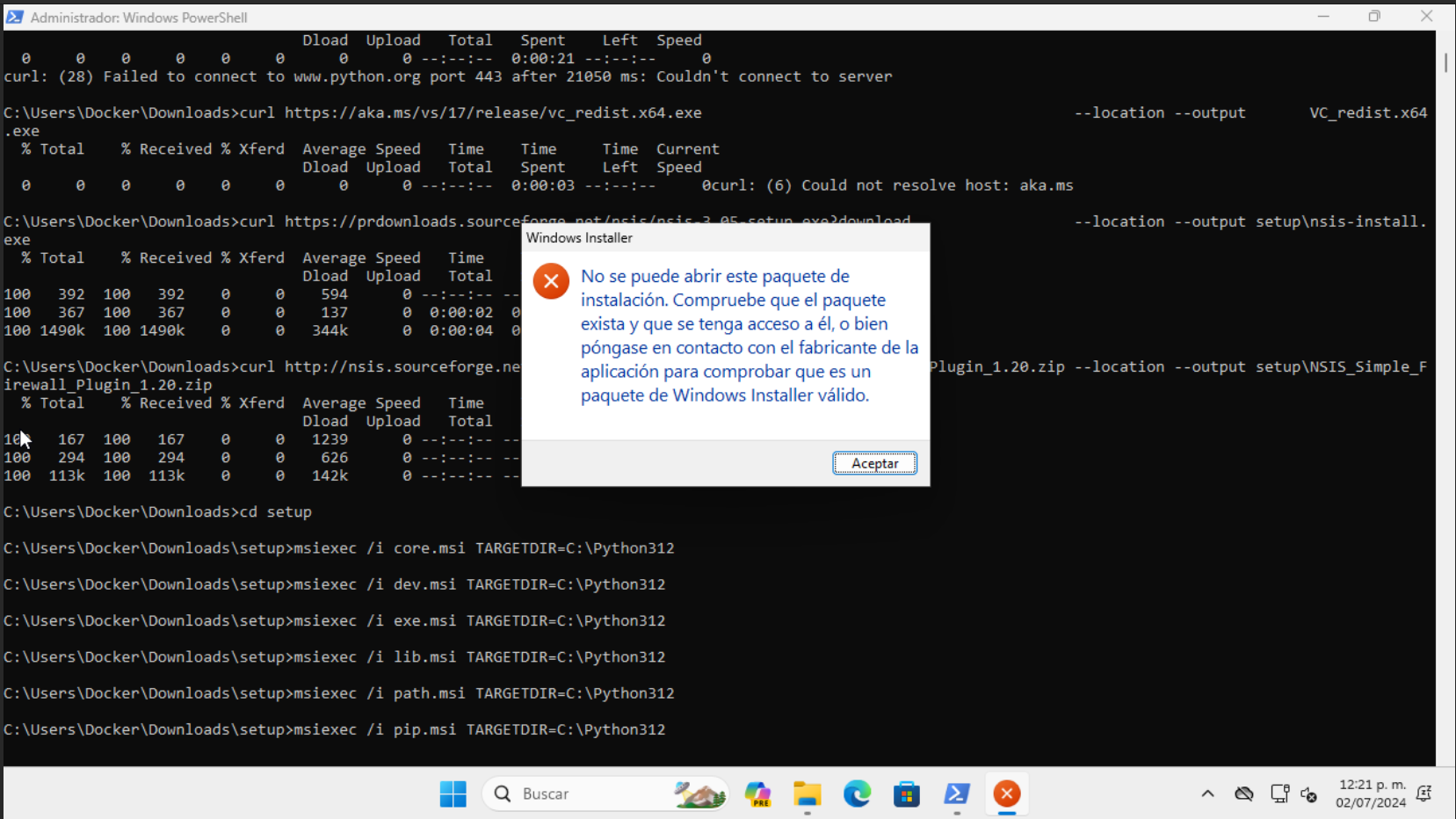The height and width of the screenshot is (819, 1456).
Task: Restore down the PowerShell window
Action: point(1374,17)
